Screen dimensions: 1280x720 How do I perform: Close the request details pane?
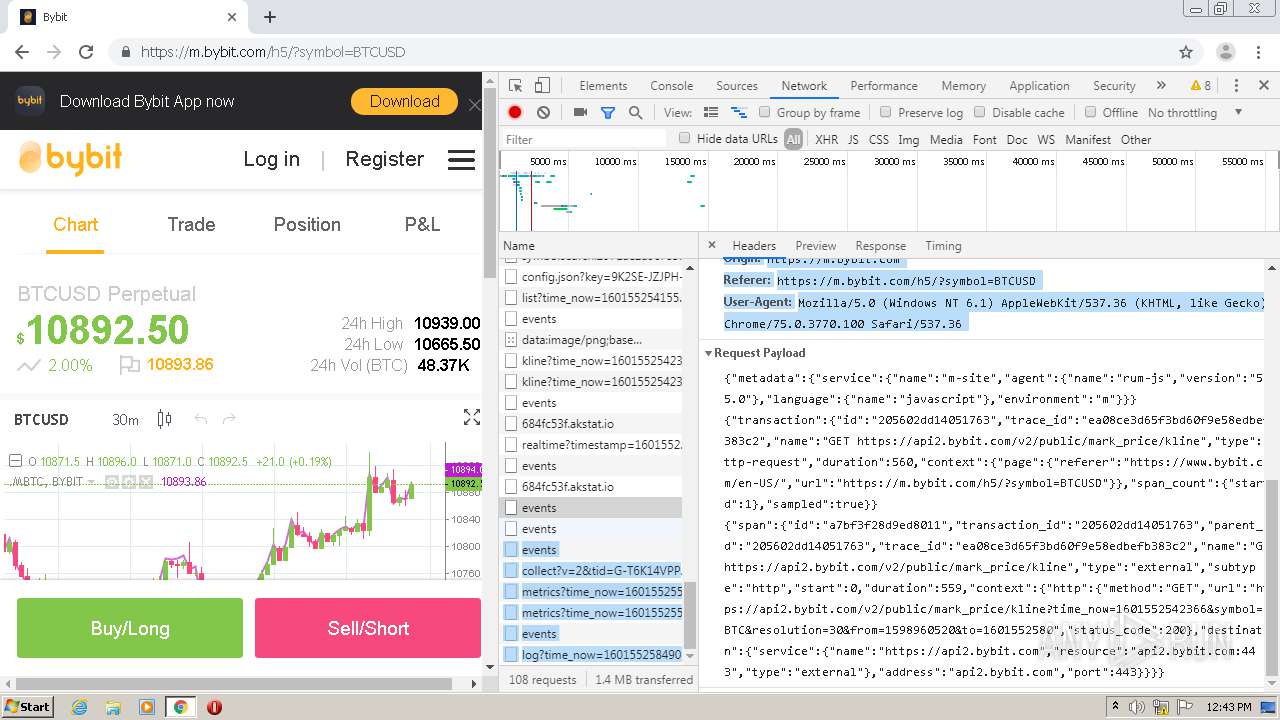(x=712, y=245)
